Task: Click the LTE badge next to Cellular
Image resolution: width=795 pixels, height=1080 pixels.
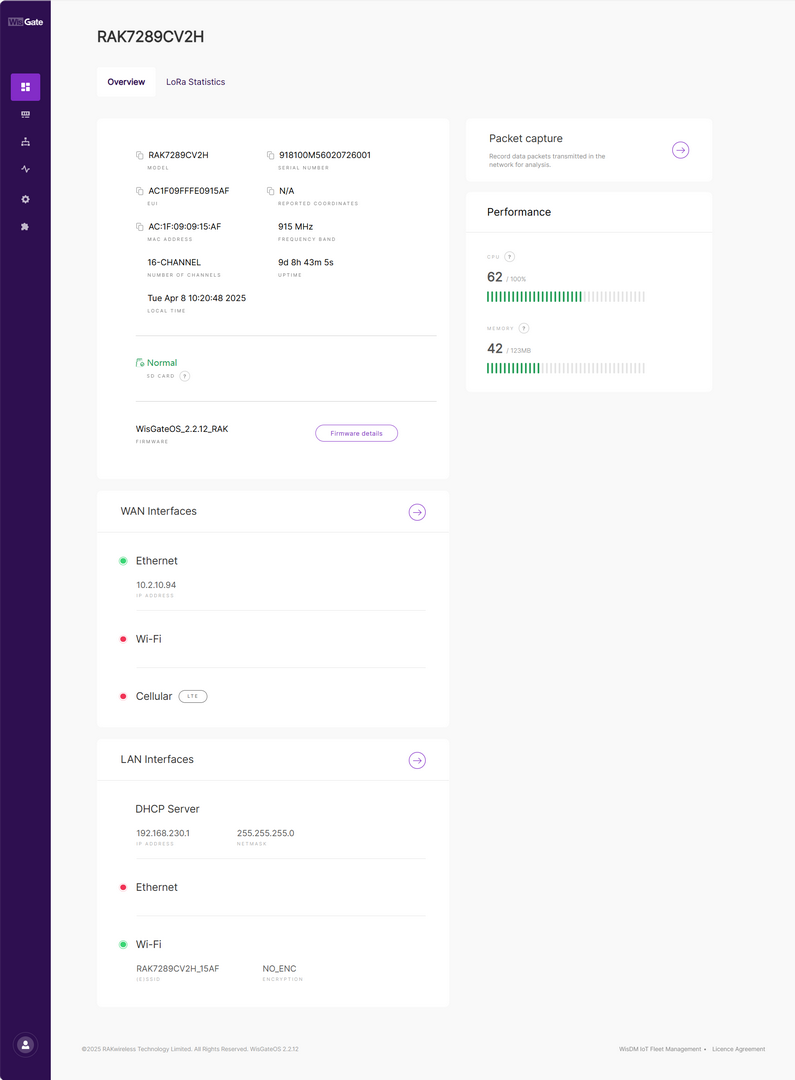Action: click(193, 696)
